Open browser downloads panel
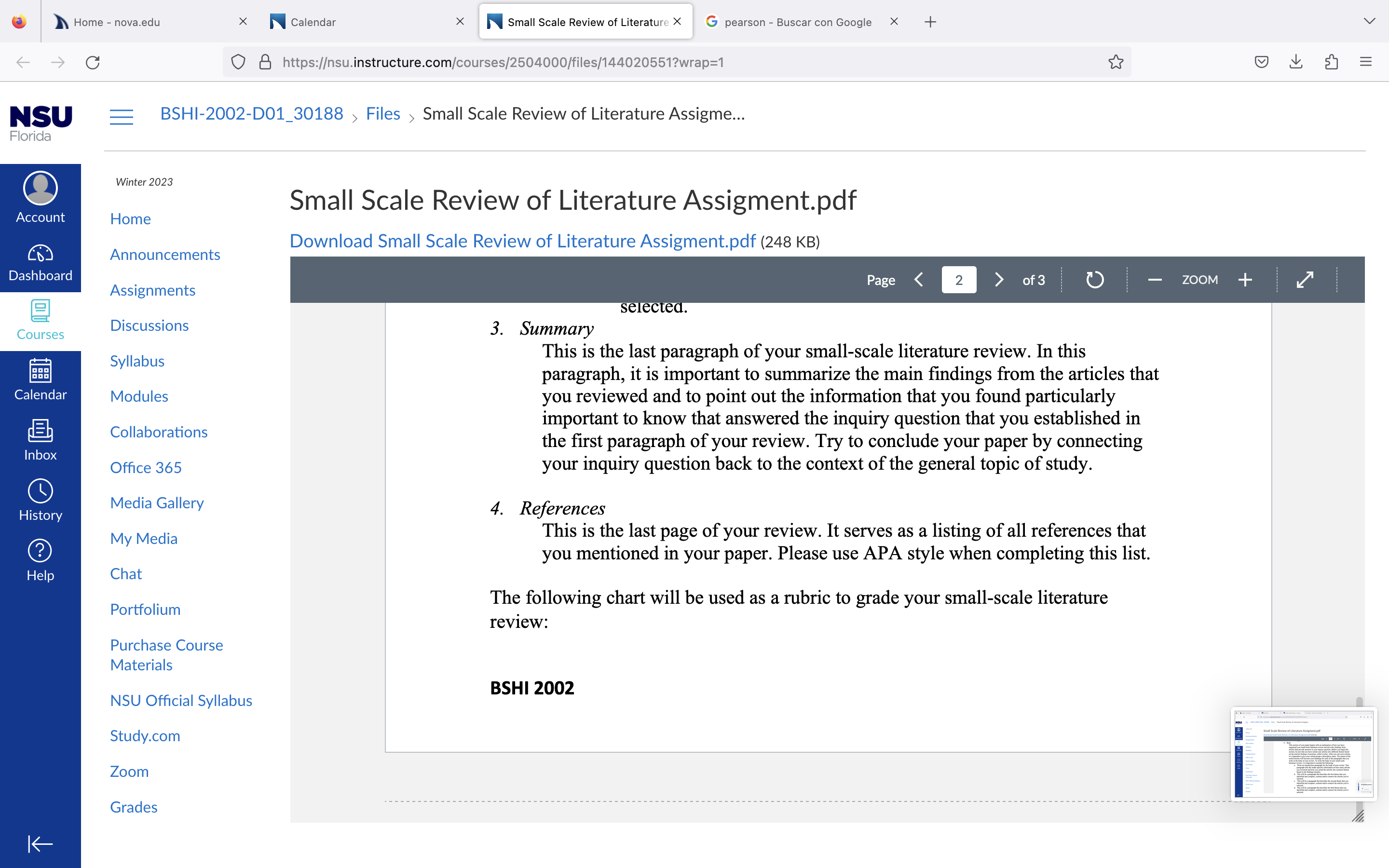Image resolution: width=1389 pixels, height=868 pixels. tap(1296, 62)
